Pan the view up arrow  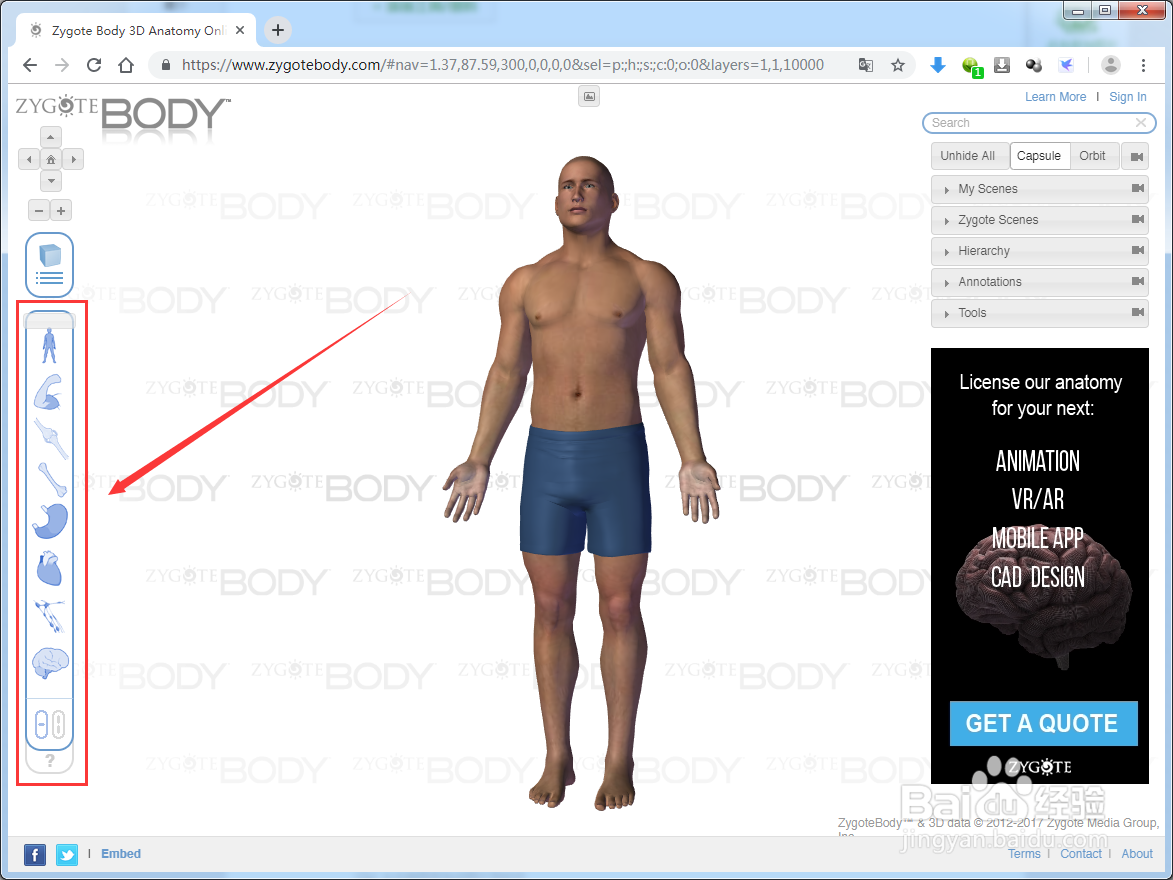click(x=50, y=137)
